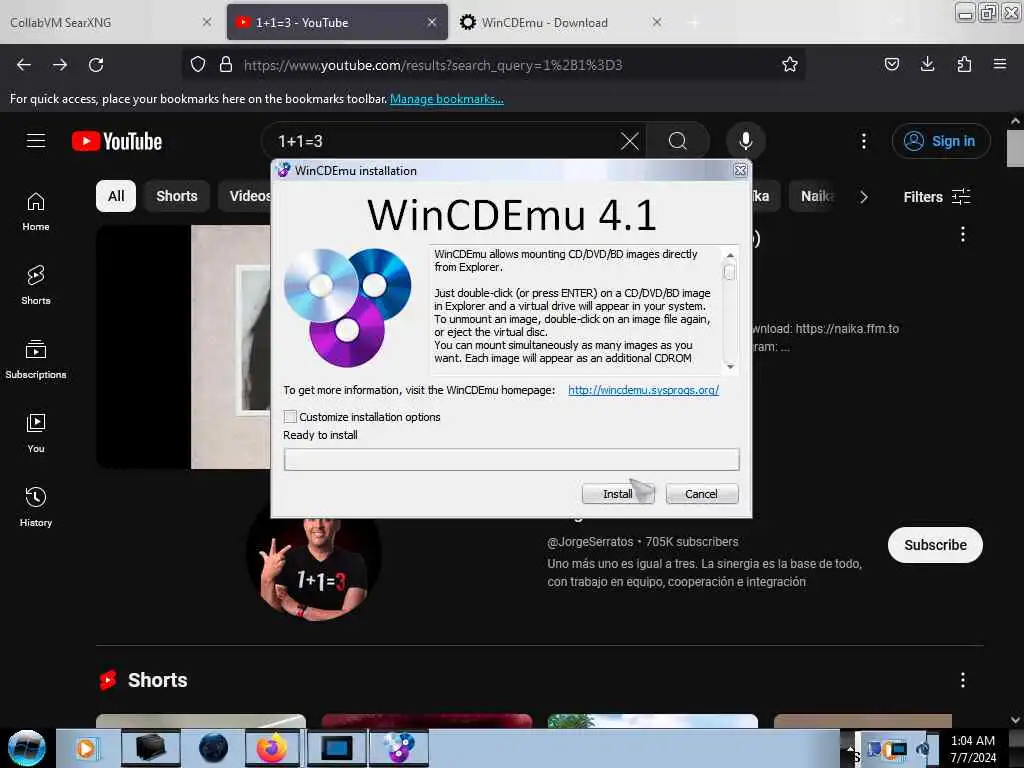The image size is (1024, 768).
Task: Open first video result thumbnail
Action: 184,346
